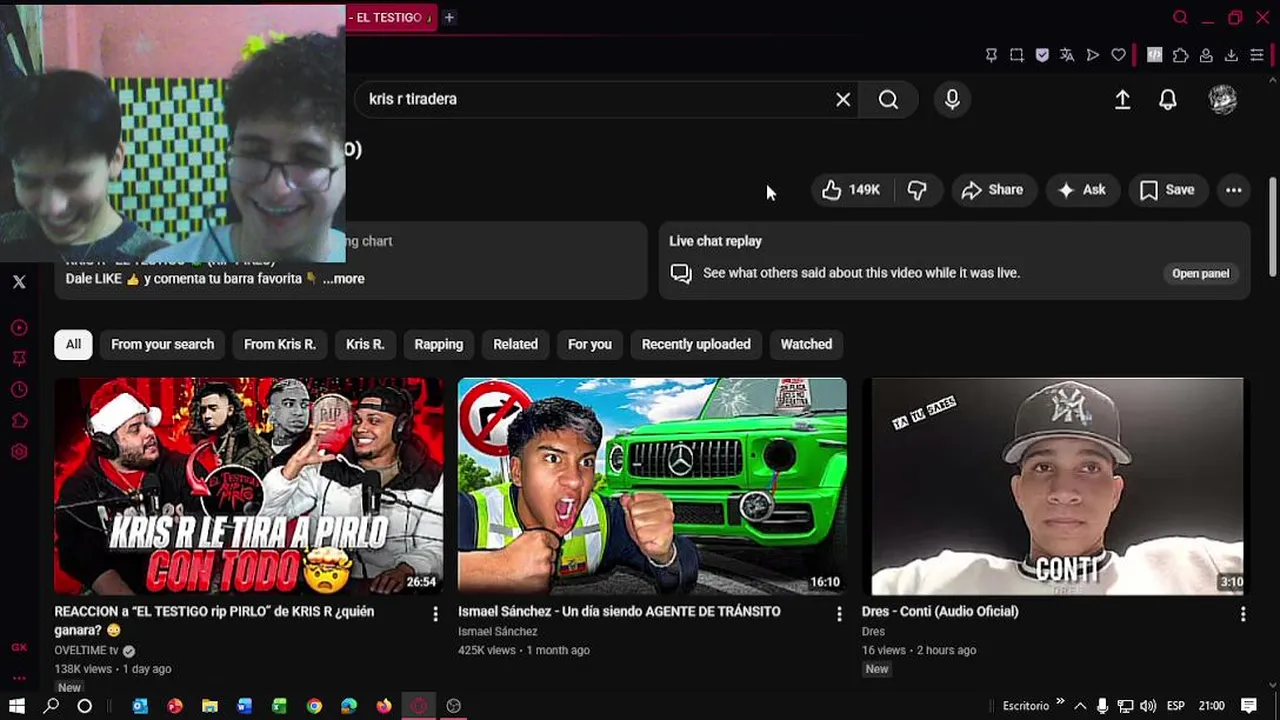Viewport: 1280px width, 720px height.
Task: Open options menu for REACCION video
Action: click(x=435, y=614)
